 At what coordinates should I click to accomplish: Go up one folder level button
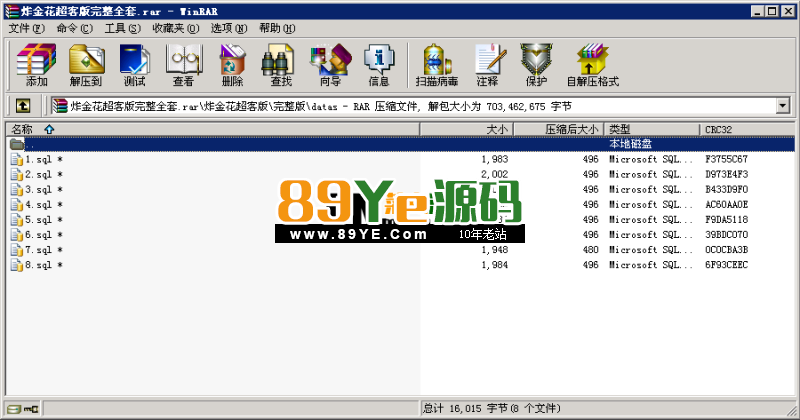point(22,106)
